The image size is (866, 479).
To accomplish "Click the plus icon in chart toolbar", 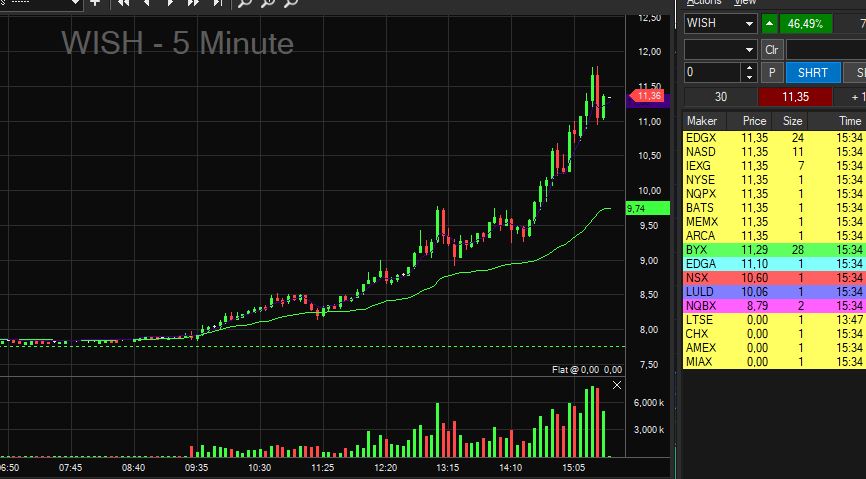I will pos(95,3).
